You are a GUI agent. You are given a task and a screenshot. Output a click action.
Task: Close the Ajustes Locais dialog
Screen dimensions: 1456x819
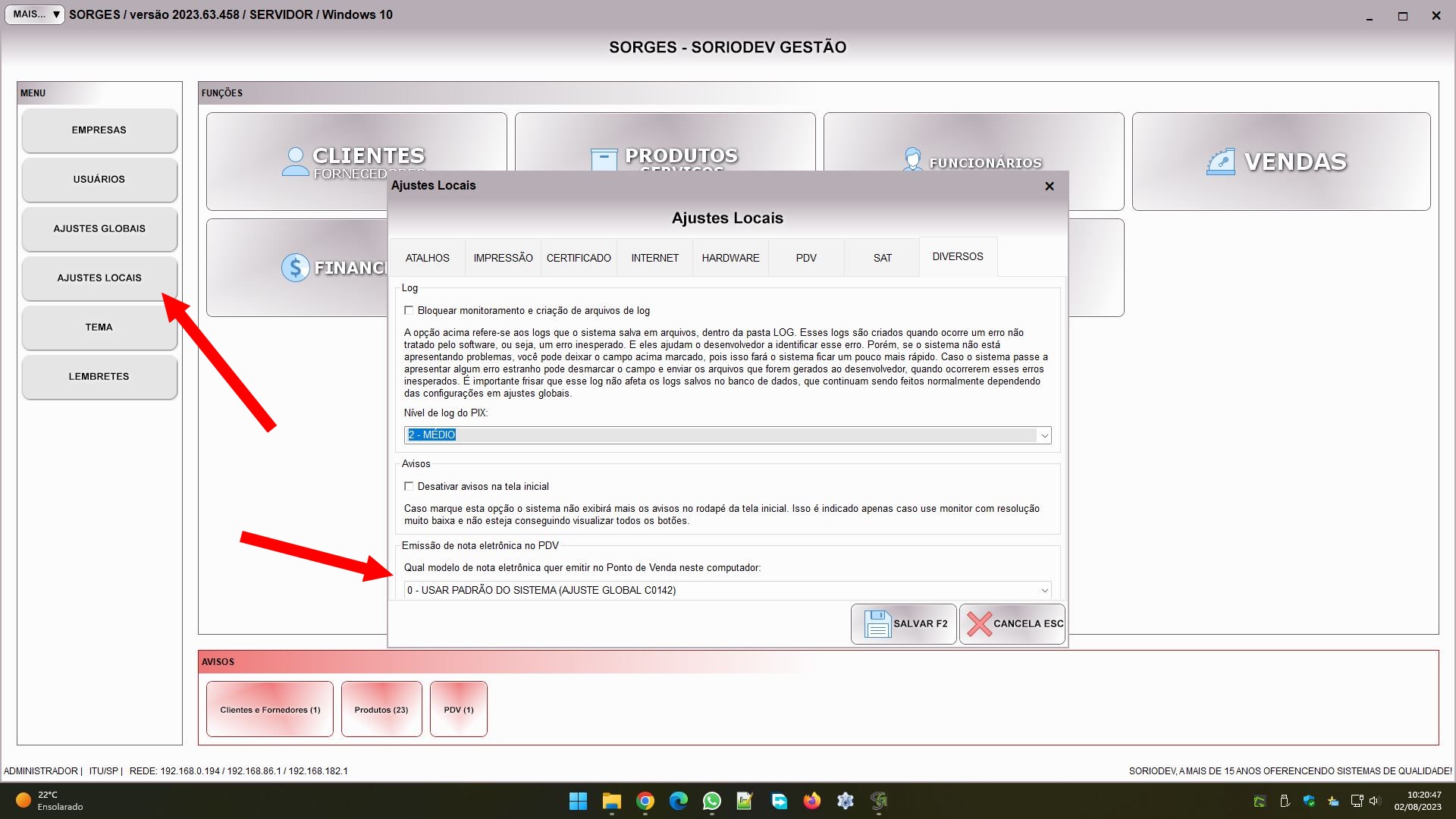point(1050,186)
